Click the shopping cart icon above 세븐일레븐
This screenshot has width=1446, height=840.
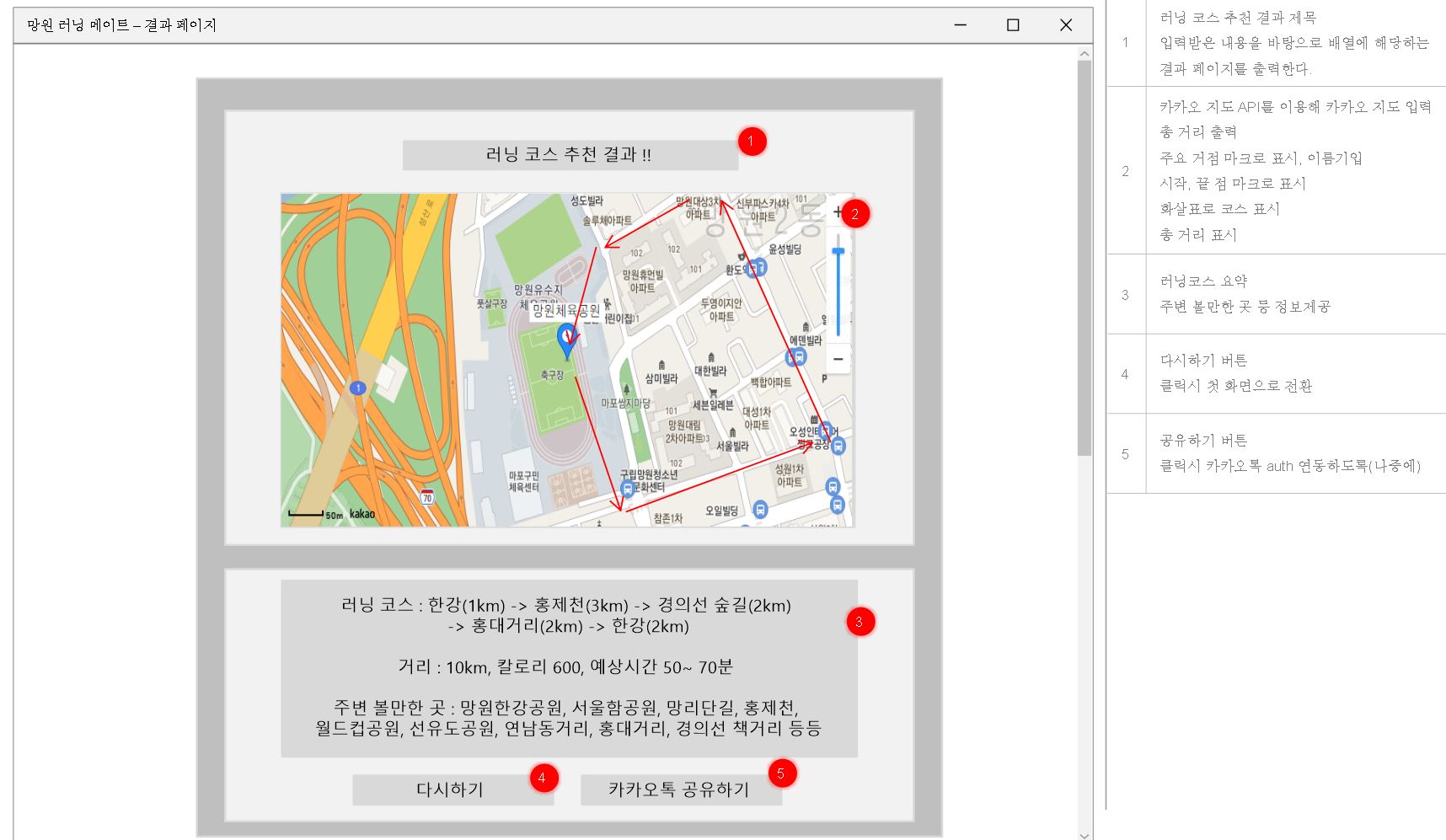coord(713,393)
